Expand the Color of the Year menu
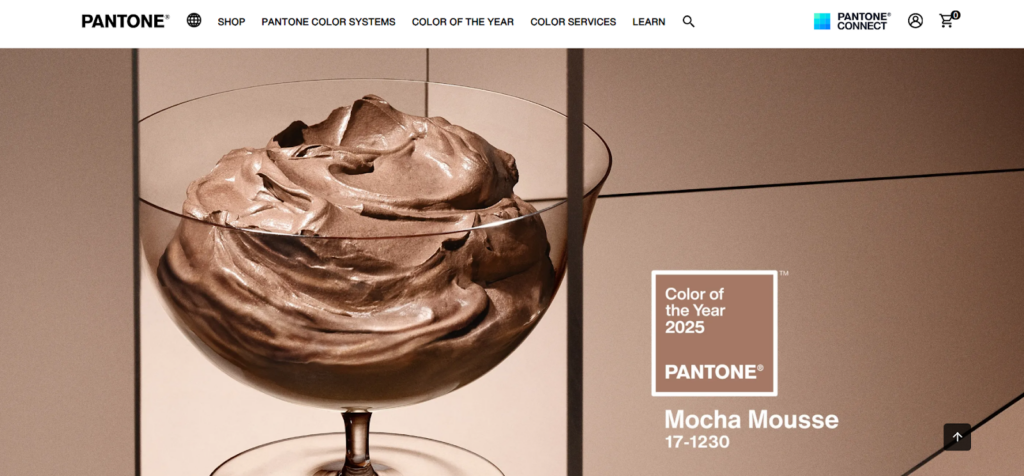Screen dimensions: 1024x476 pos(462,22)
